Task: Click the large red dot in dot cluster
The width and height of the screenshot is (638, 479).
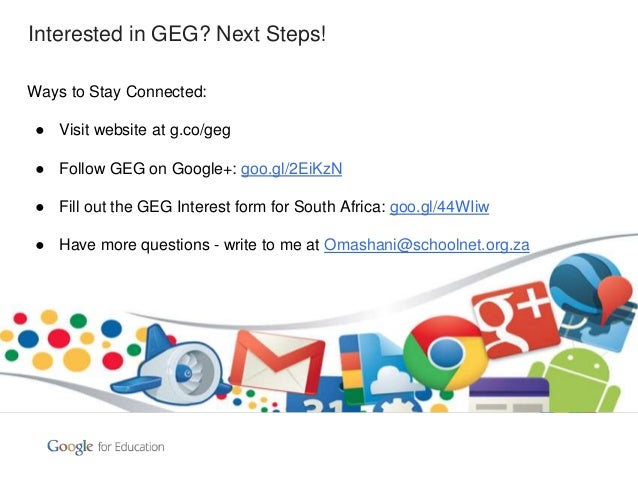Action: point(59,338)
